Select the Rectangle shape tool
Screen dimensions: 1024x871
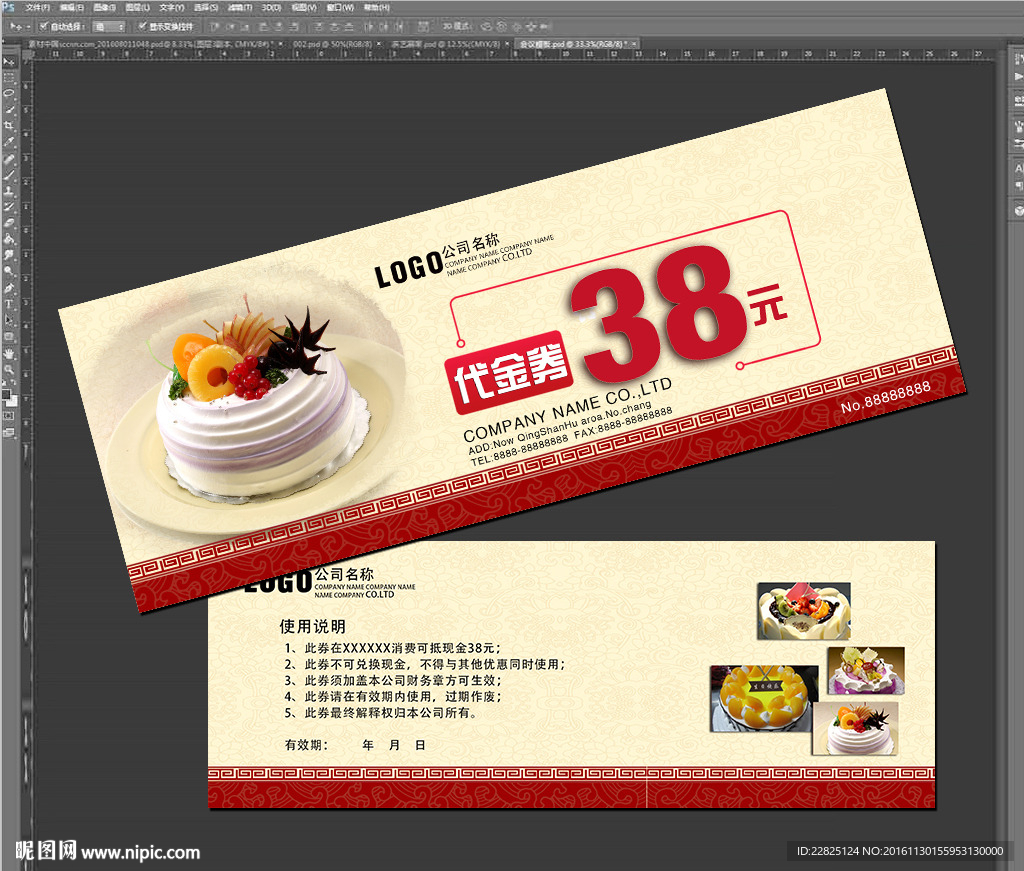click(x=9, y=336)
